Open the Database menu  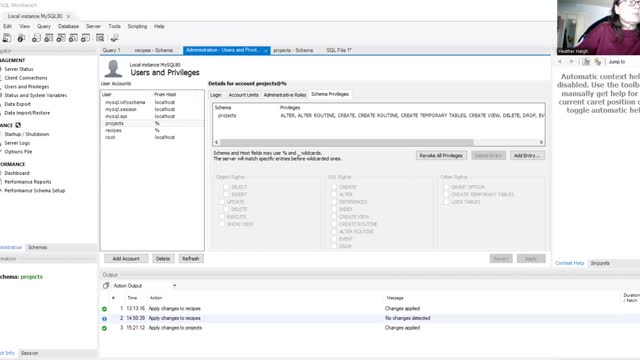[68, 26]
